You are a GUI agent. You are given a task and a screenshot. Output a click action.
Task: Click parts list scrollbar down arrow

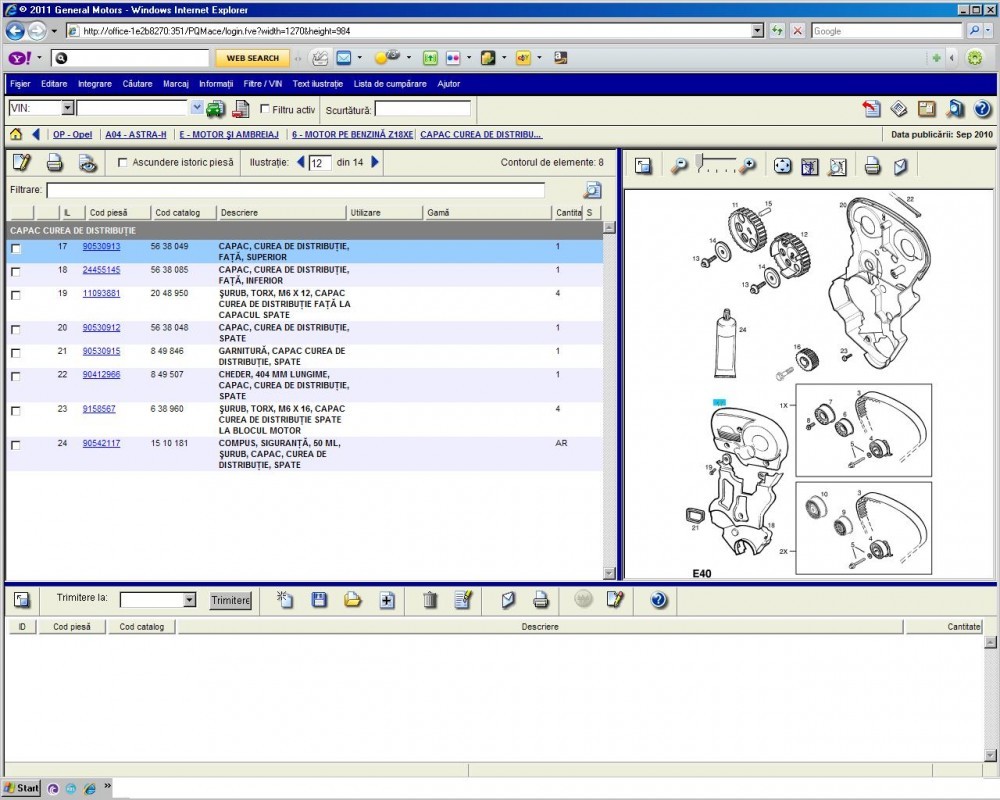609,573
